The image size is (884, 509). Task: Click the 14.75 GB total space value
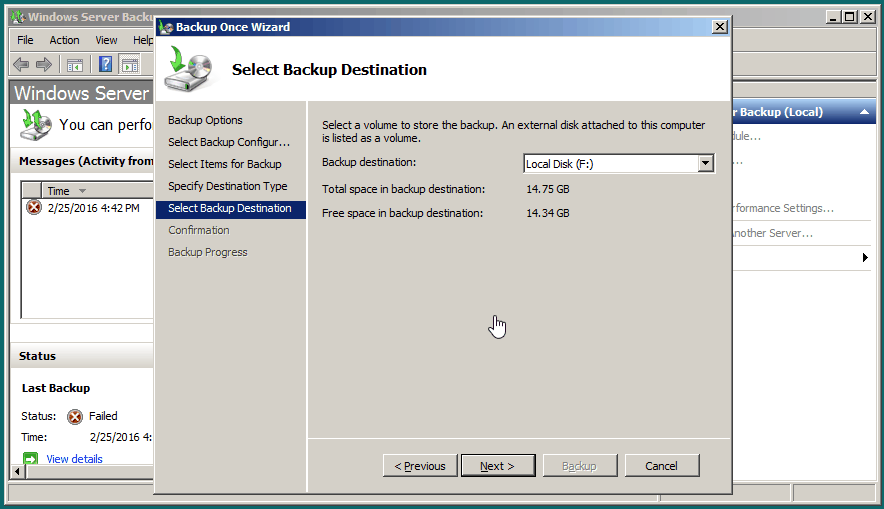pos(547,189)
